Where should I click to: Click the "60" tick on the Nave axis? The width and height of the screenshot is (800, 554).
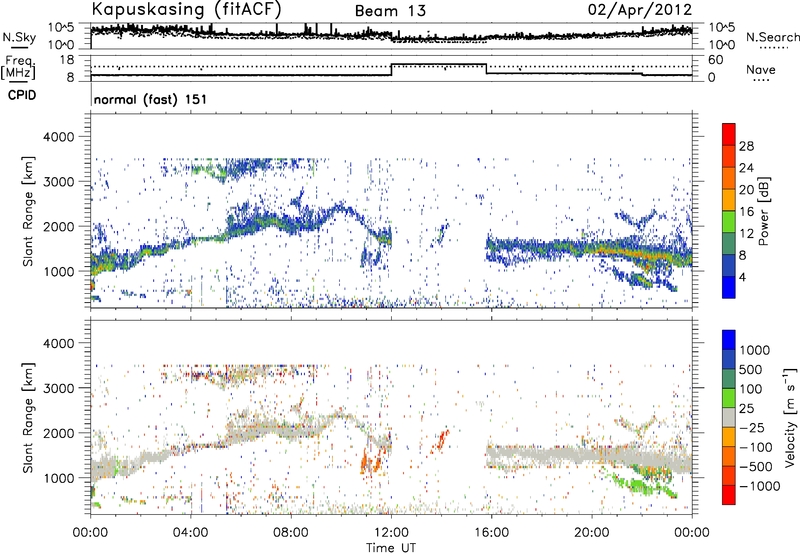(716, 60)
